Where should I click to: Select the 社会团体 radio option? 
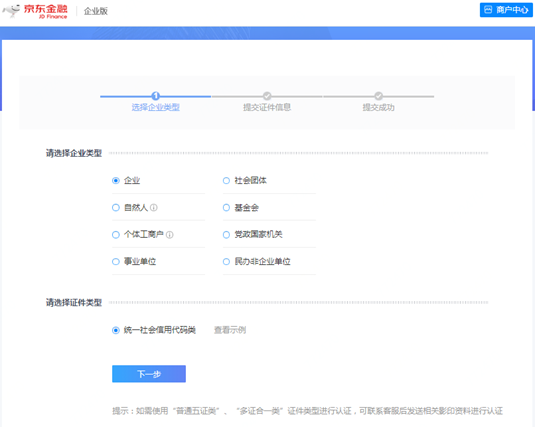coord(226,181)
